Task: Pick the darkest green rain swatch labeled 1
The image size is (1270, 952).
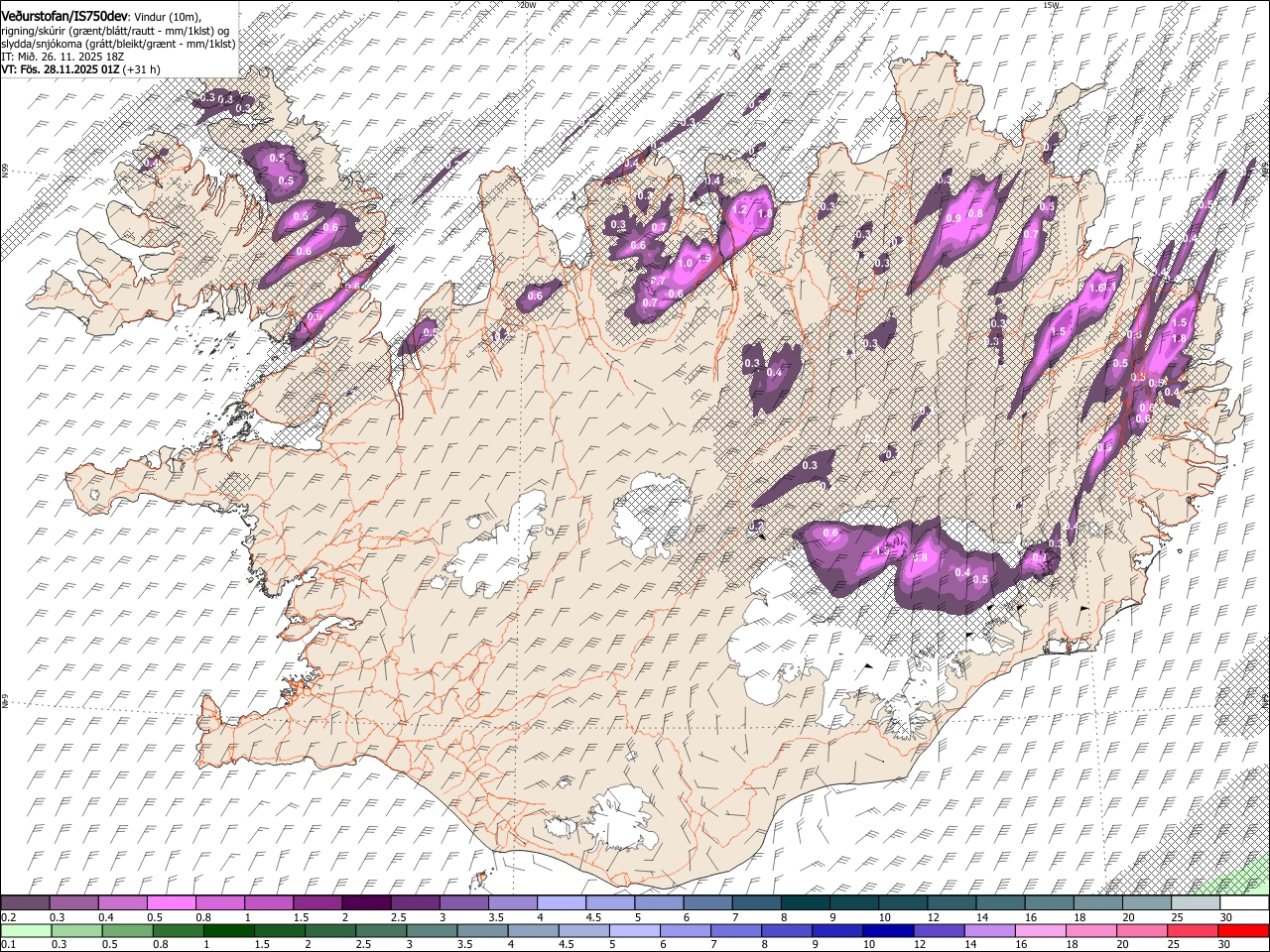Action: [x=228, y=930]
